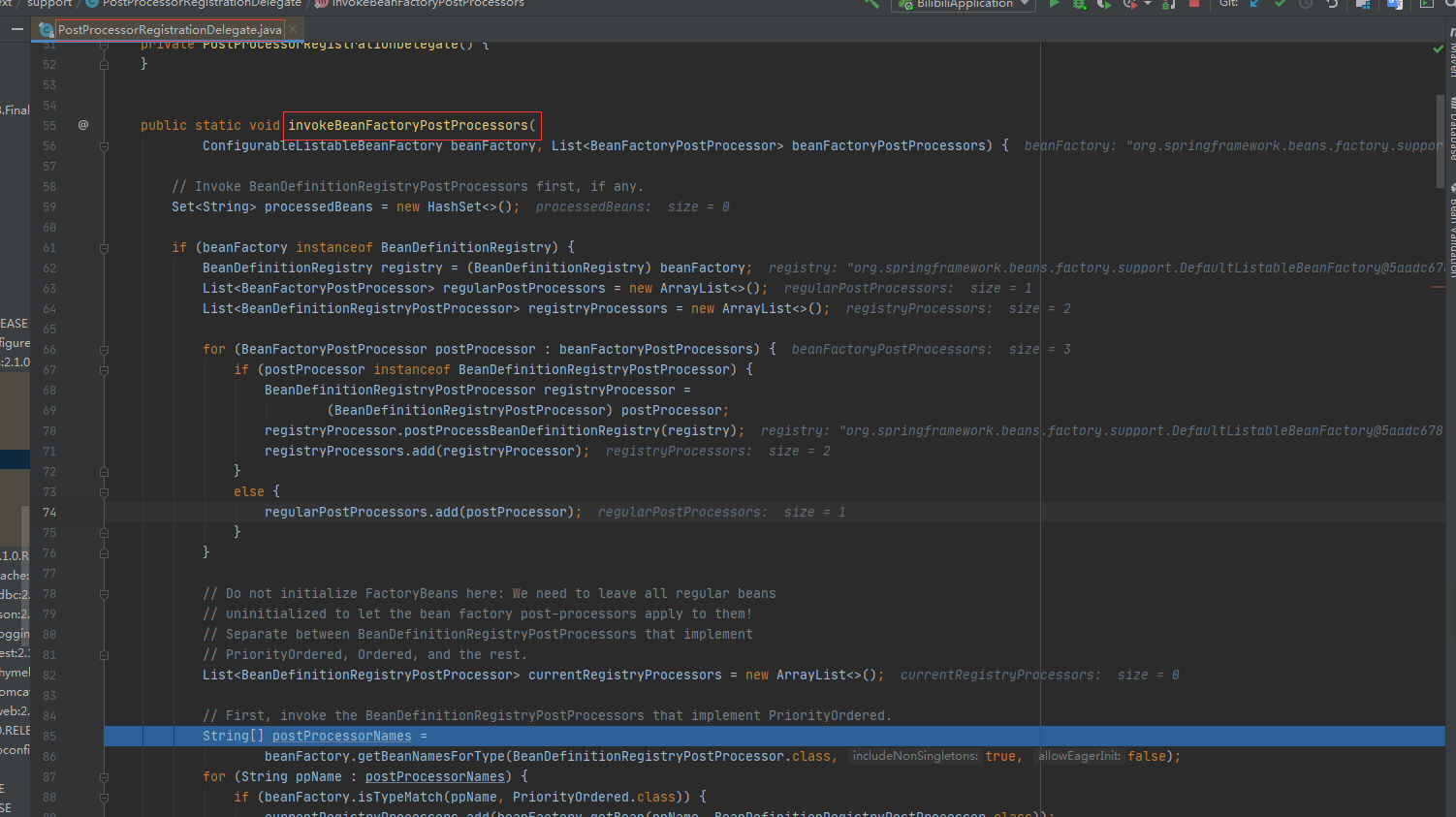The height and width of the screenshot is (817, 1456).
Task: Collapse the if block on line 61
Action: [x=104, y=248]
